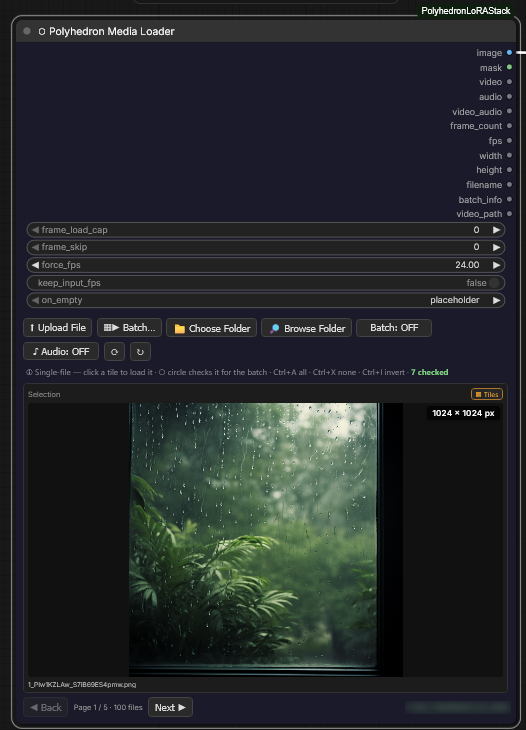The image size is (526, 730).
Task: Switch to Tiles view
Action: point(487,394)
